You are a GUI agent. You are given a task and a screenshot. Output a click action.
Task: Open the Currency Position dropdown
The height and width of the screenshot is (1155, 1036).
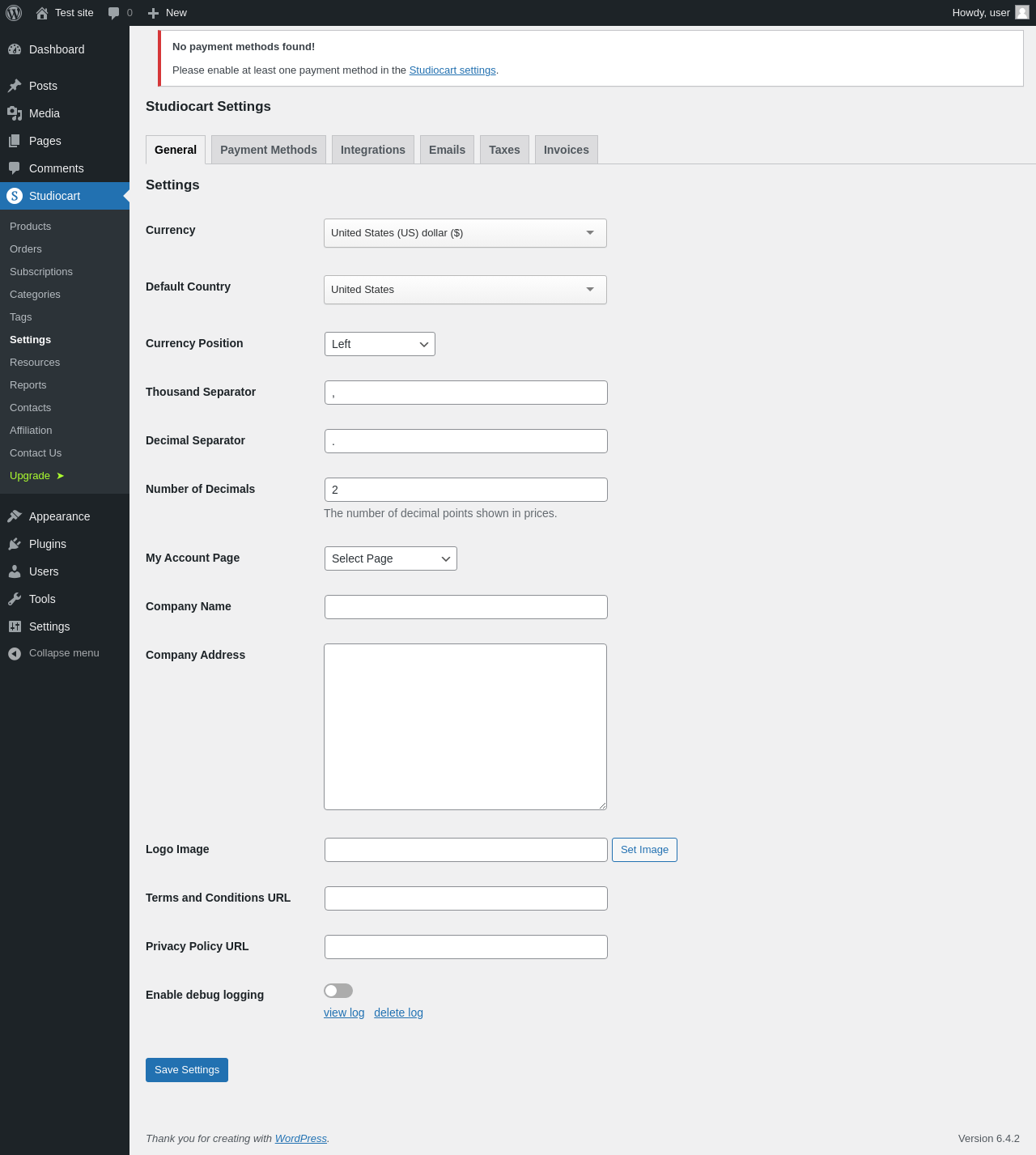click(x=380, y=344)
